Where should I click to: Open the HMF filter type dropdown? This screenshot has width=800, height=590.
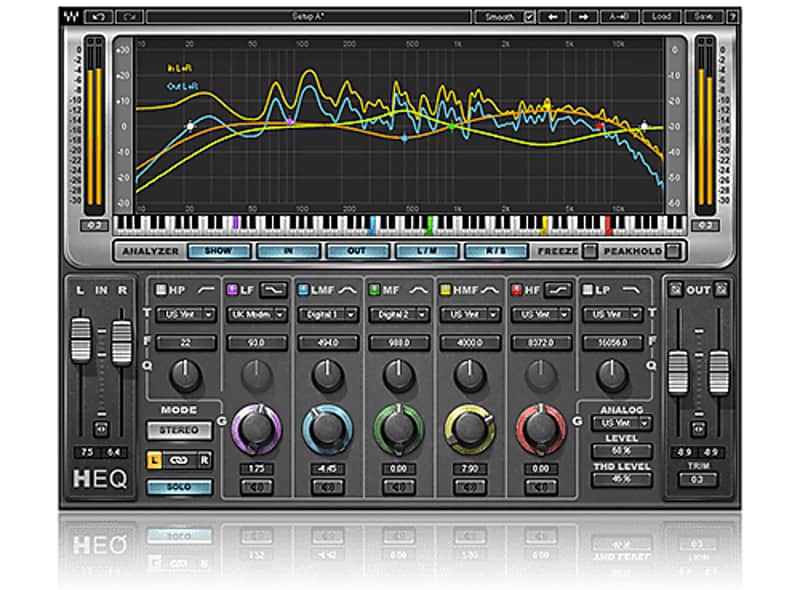470,314
